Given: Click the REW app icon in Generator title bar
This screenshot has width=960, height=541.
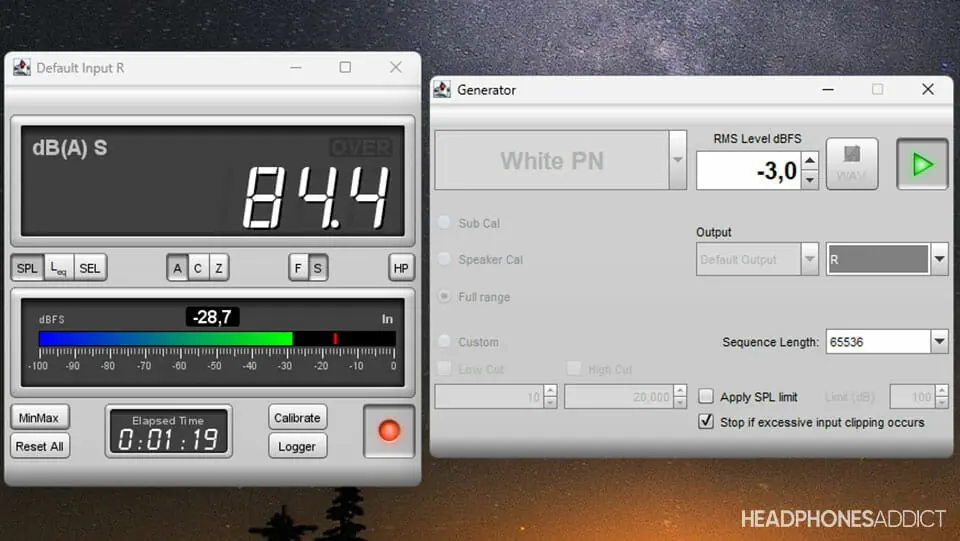Looking at the screenshot, I should coord(442,89).
